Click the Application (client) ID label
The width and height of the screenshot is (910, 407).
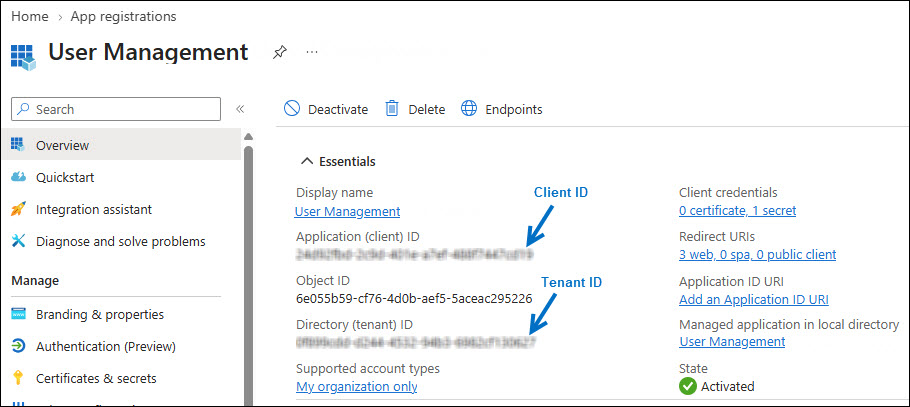(358, 236)
